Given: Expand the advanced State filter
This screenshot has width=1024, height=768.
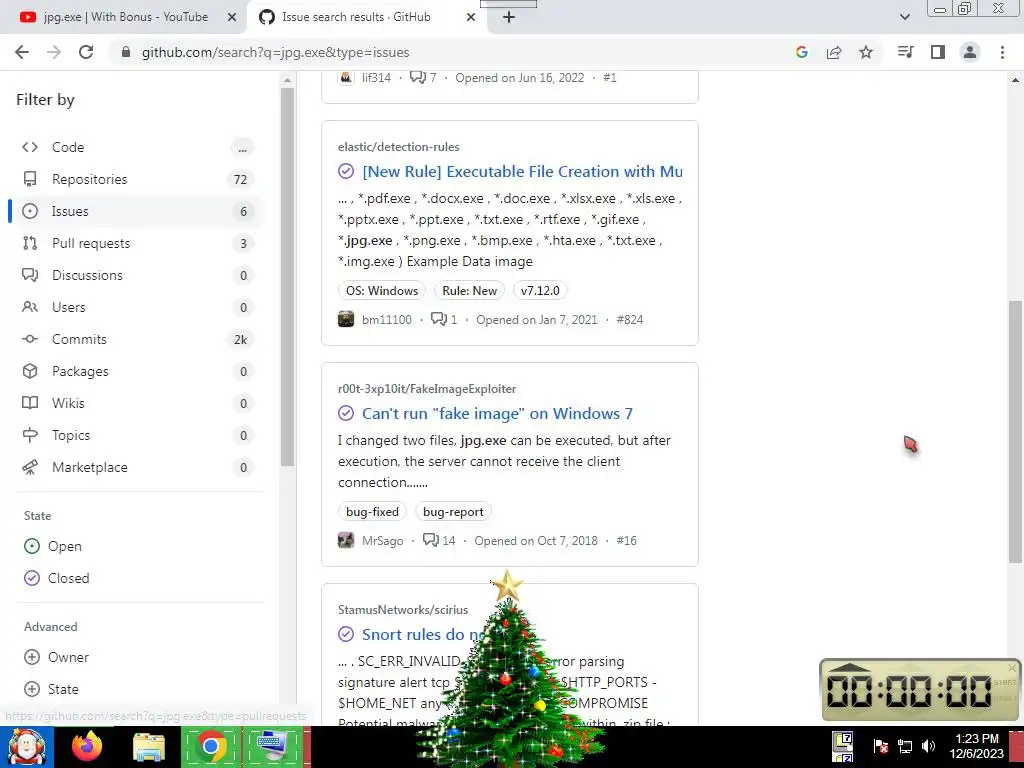Looking at the screenshot, I should 51,689.
